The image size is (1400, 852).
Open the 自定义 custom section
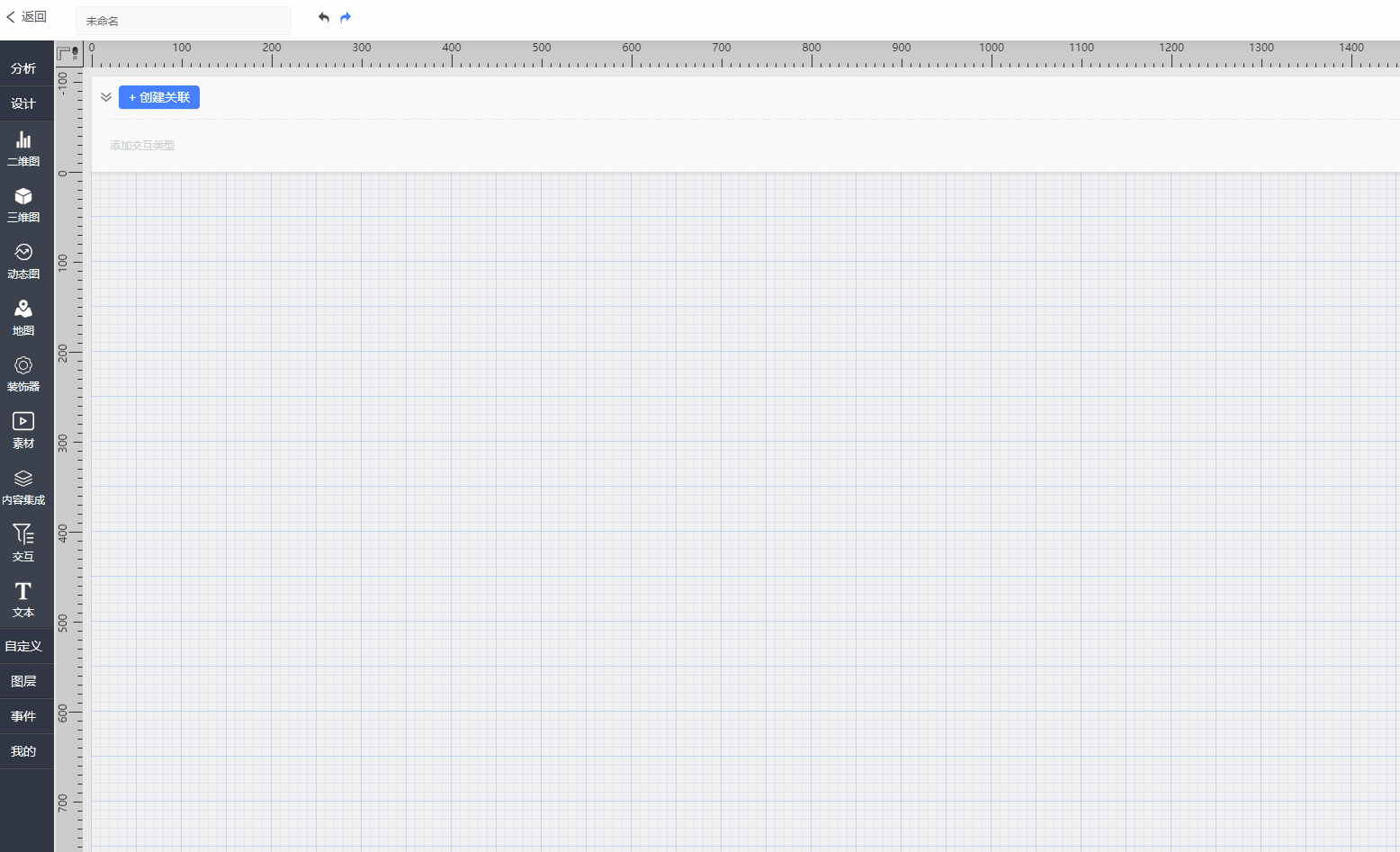click(23, 646)
